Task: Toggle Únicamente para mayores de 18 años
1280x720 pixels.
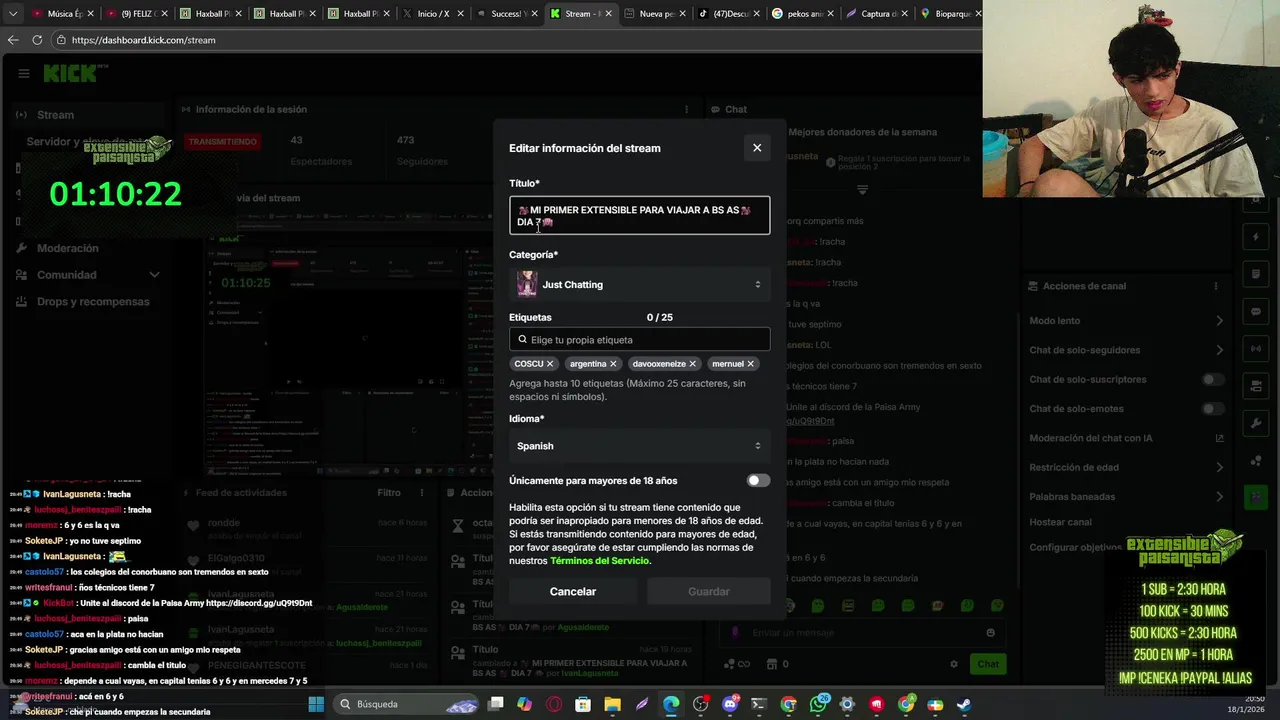Action: tap(758, 481)
